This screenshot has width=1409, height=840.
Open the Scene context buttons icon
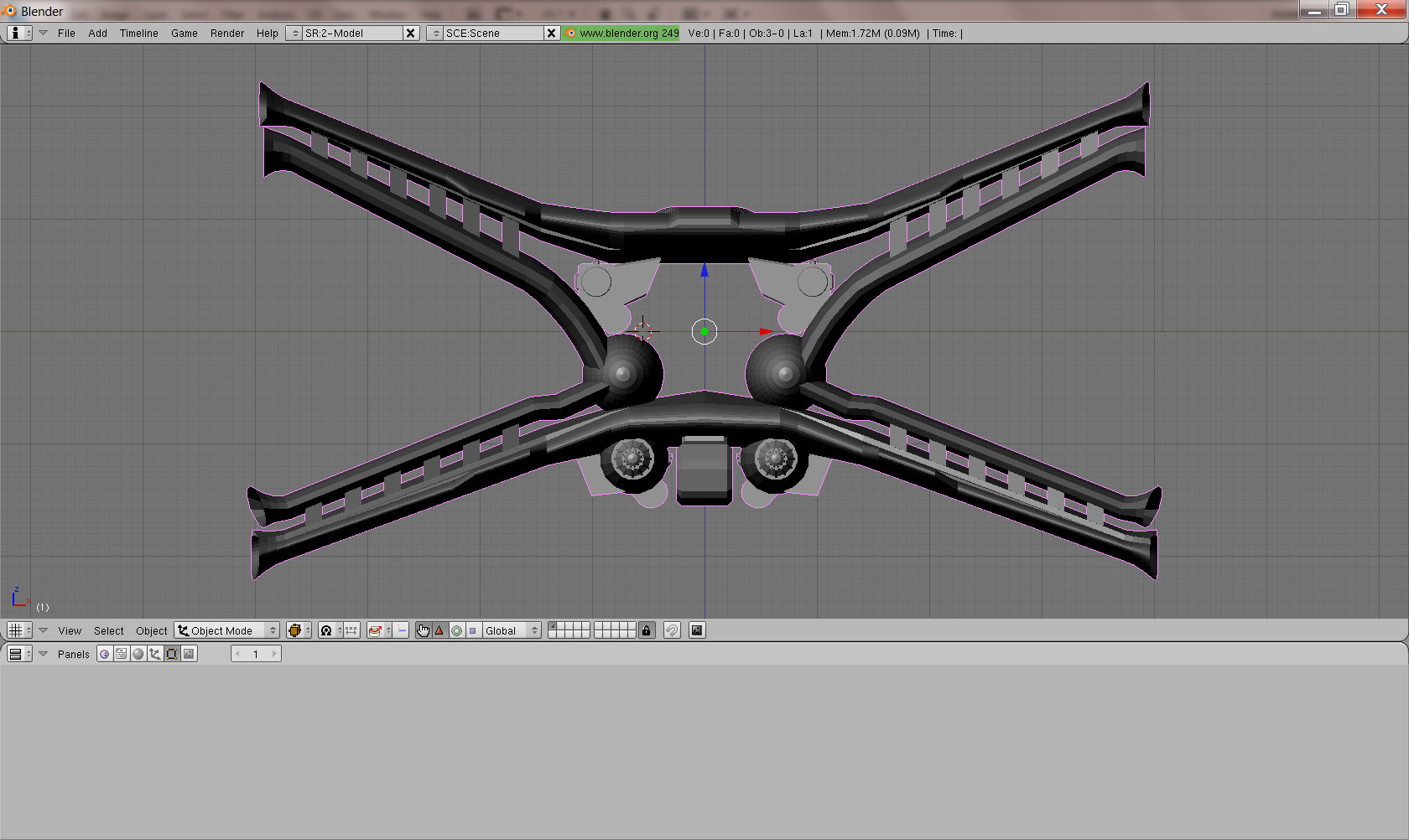click(189, 654)
